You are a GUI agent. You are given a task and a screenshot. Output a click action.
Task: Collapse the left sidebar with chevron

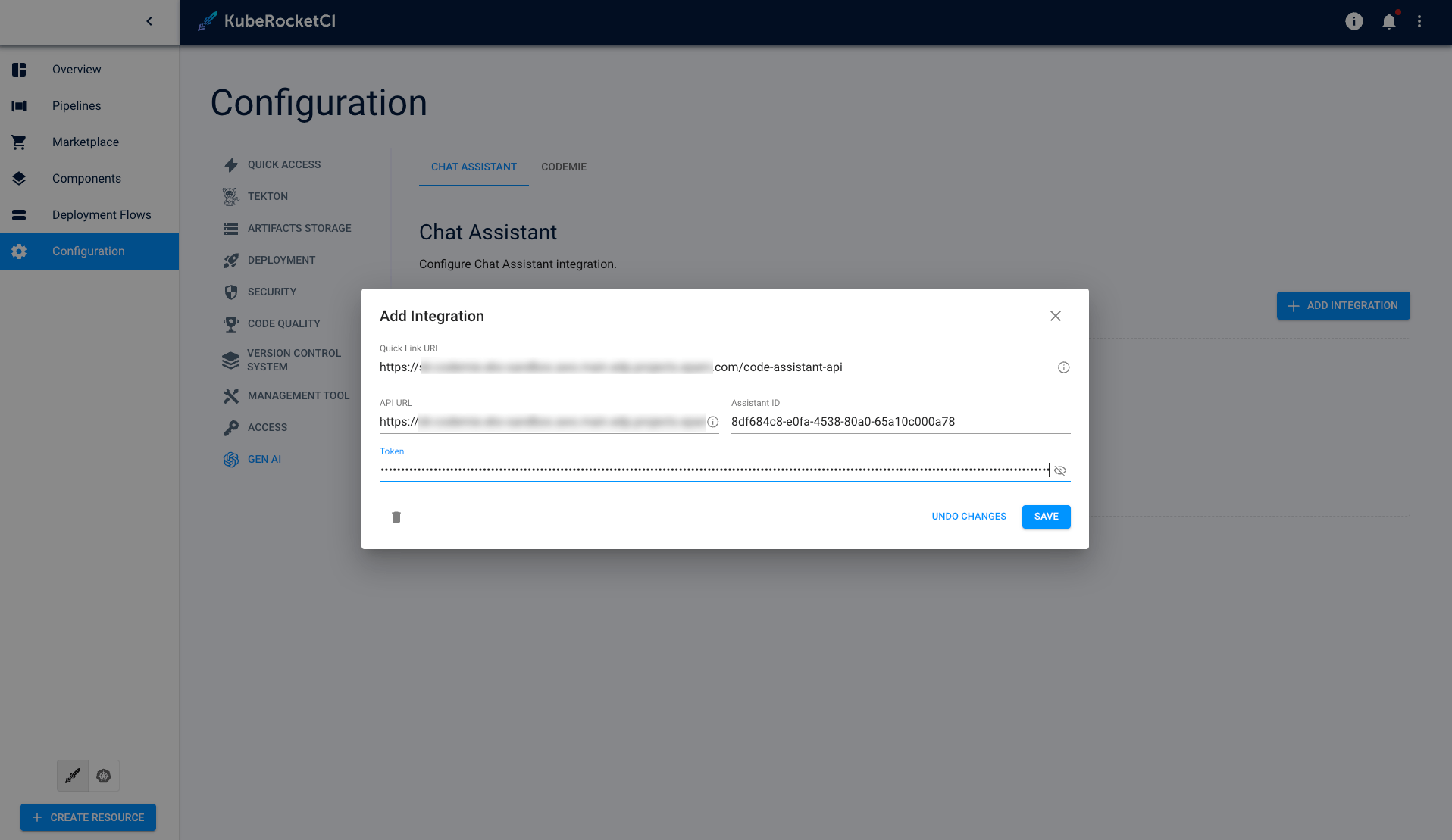pos(149,22)
